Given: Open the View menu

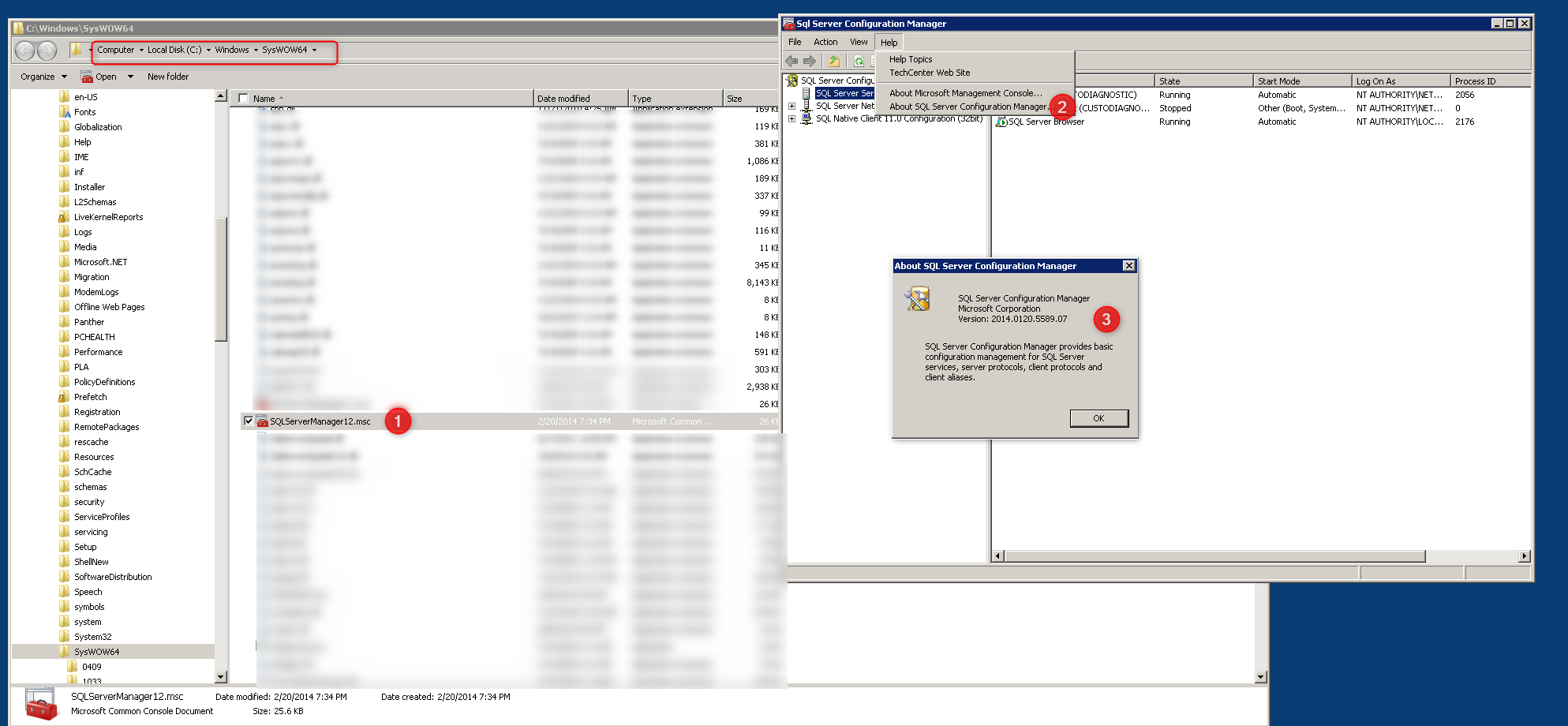Looking at the screenshot, I should 859,42.
